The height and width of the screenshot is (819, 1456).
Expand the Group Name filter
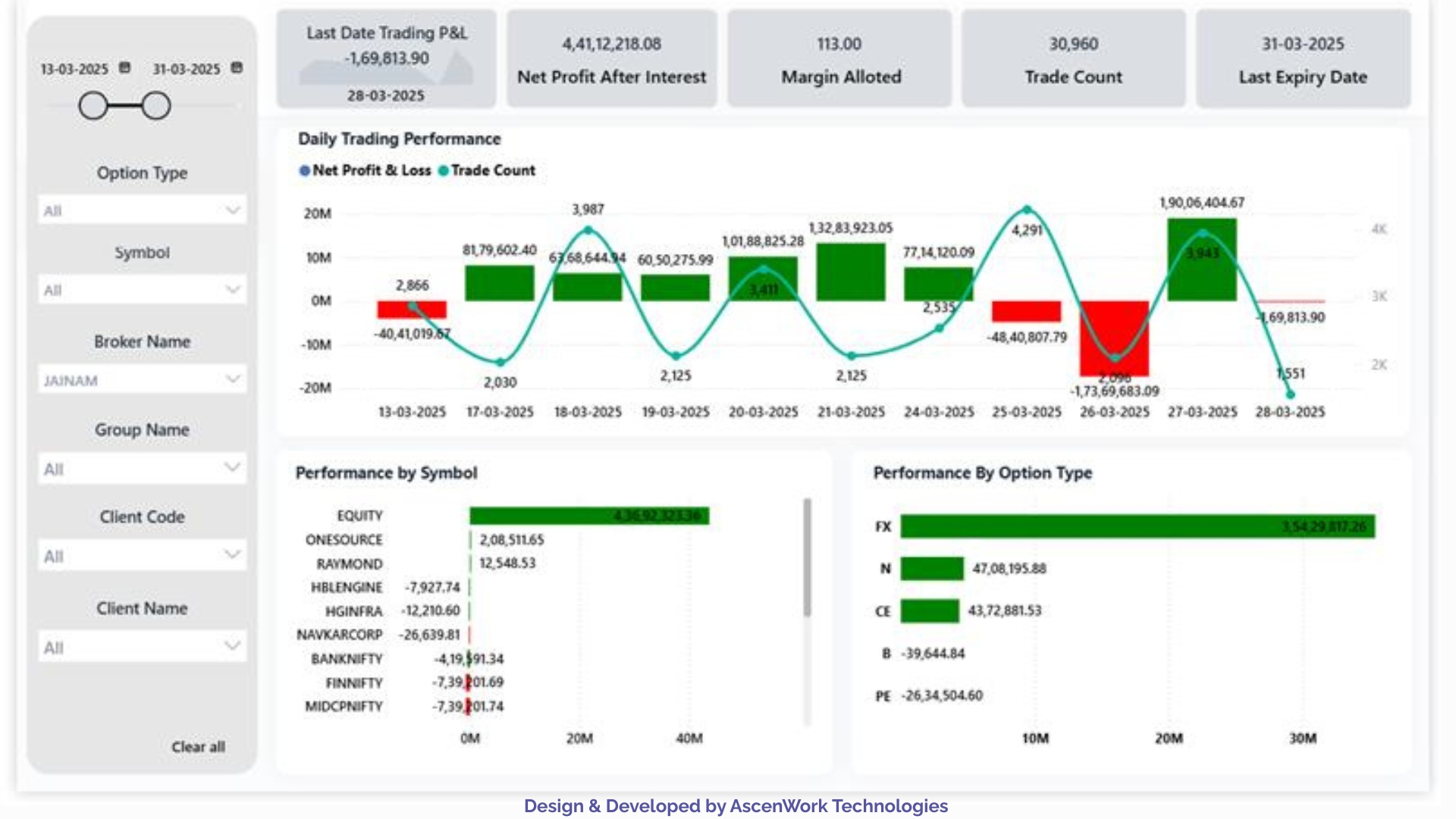232,468
